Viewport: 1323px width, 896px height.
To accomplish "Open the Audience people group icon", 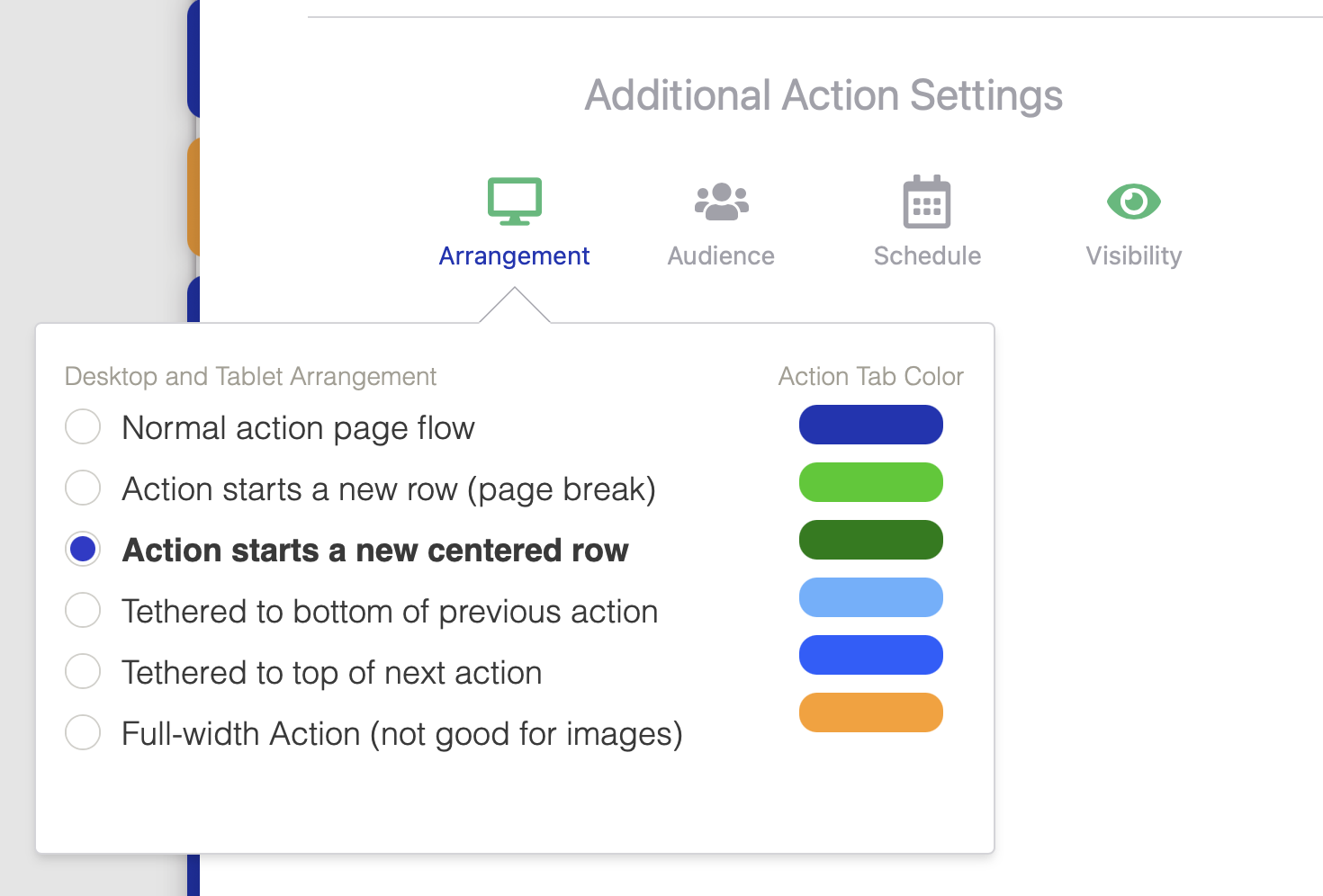I will click(x=721, y=202).
